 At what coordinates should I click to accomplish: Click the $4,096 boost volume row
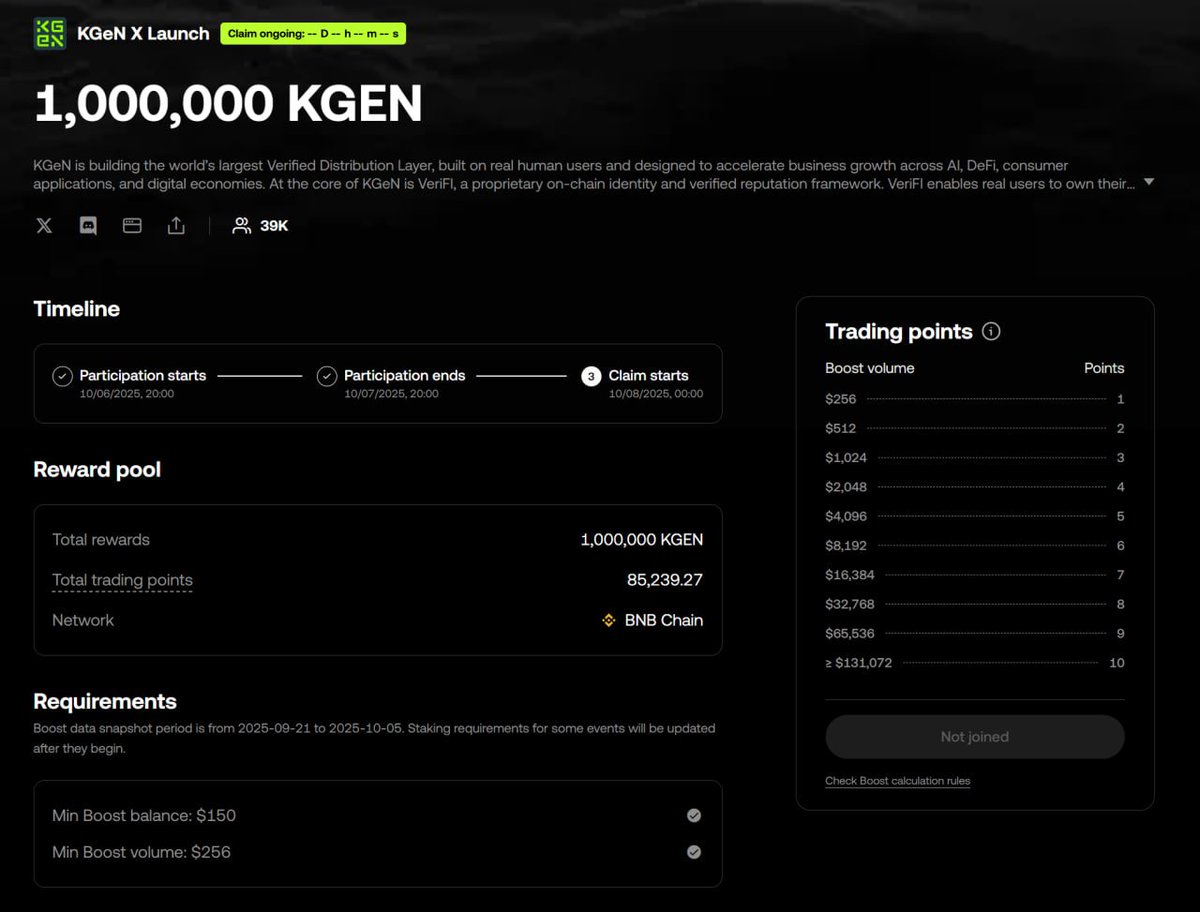[975, 516]
